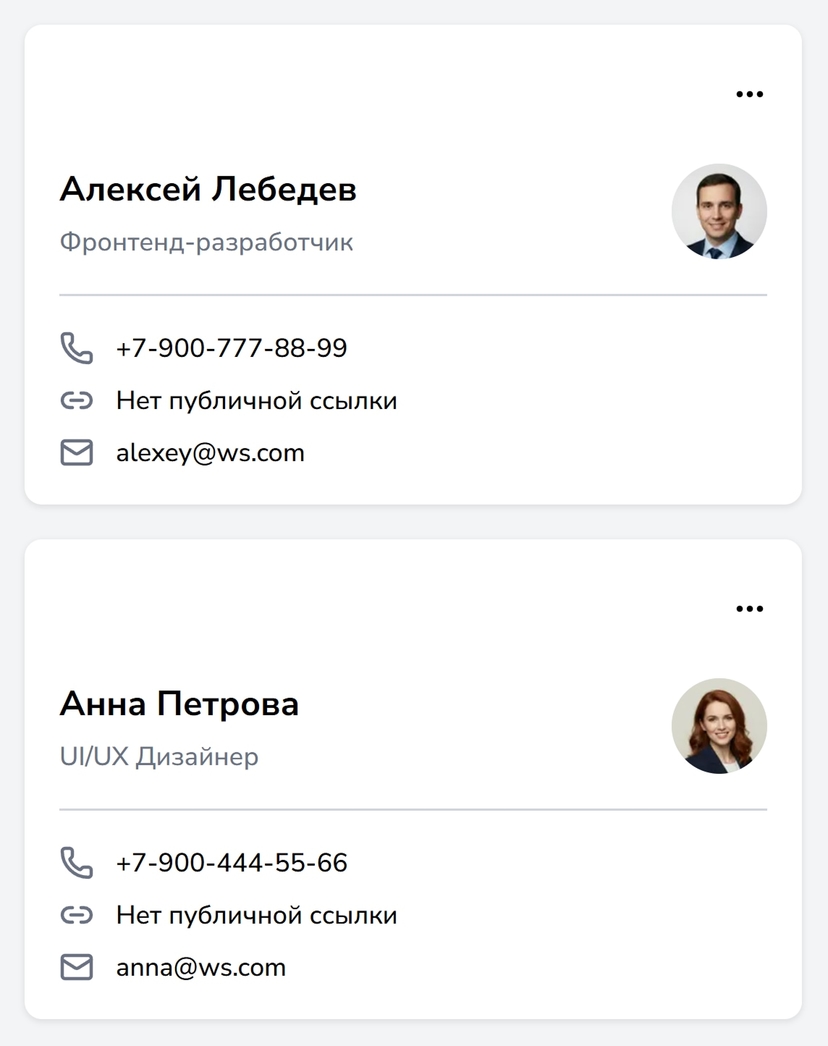This screenshot has width=828, height=1046.
Task: Click the phone icon next to +7-900-444-55-66
Action: pos(77,863)
